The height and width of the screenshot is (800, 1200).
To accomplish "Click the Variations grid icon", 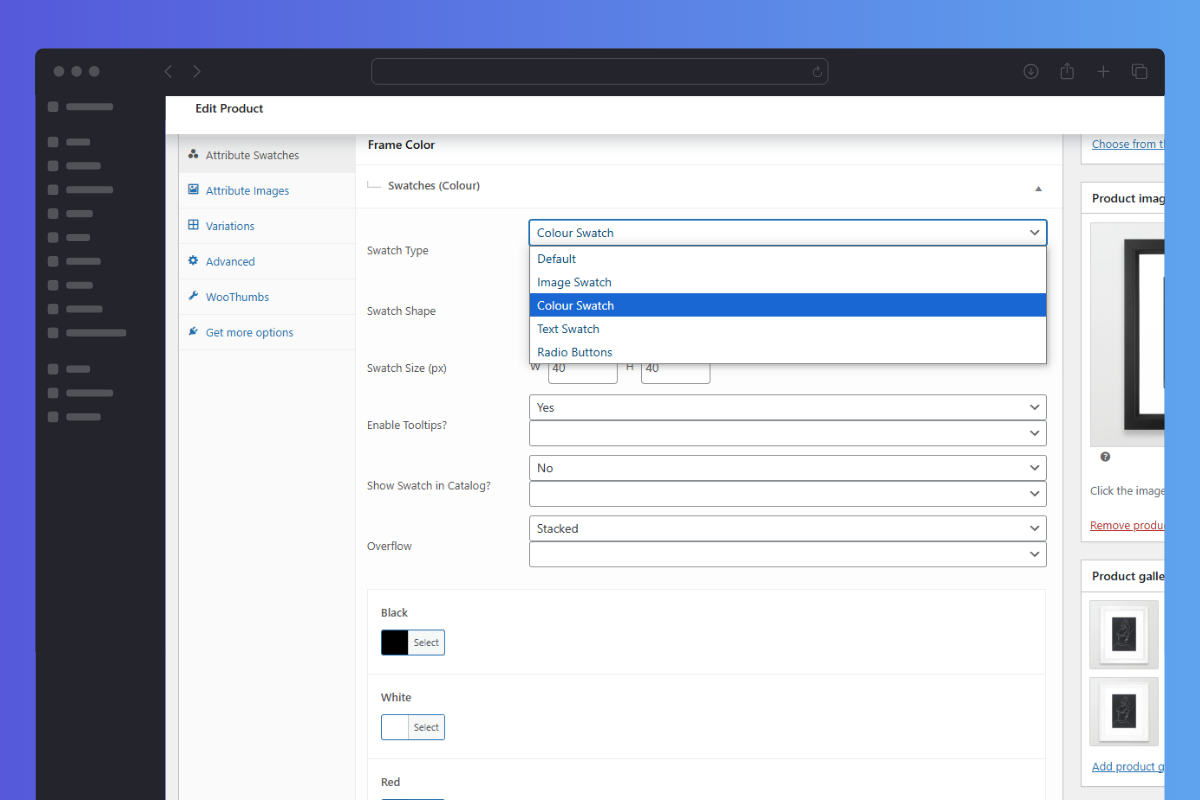I will click(193, 226).
